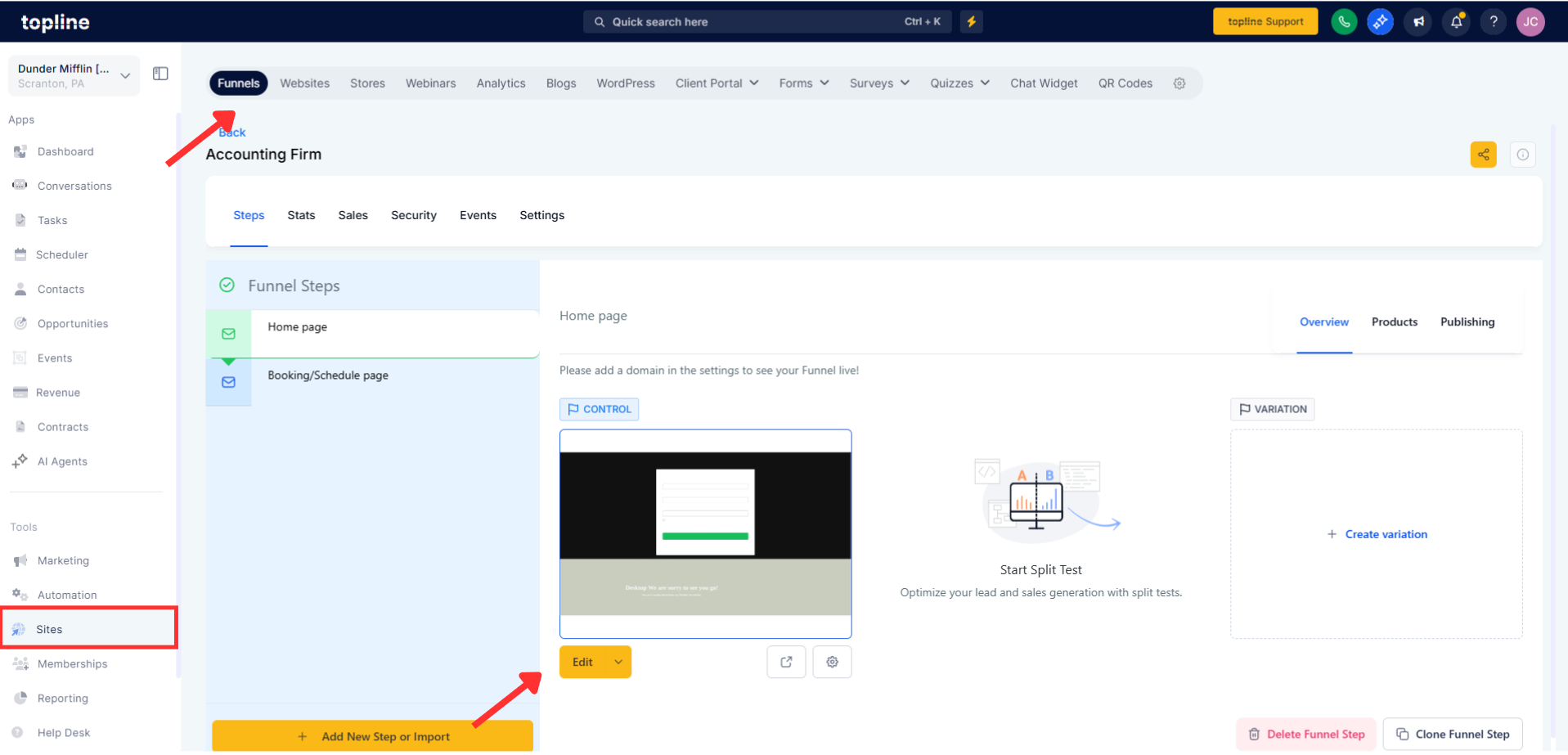This screenshot has height=755, width=1568.
Task: Open the Publishing tab
Action: 1467,322
